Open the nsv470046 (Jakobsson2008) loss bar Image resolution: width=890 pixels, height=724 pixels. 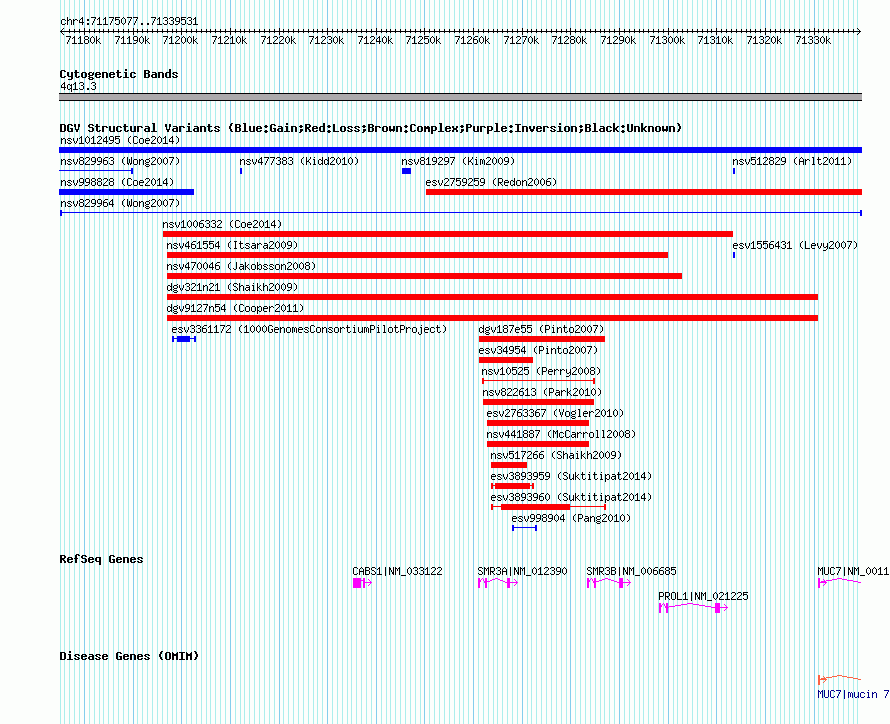425,276
